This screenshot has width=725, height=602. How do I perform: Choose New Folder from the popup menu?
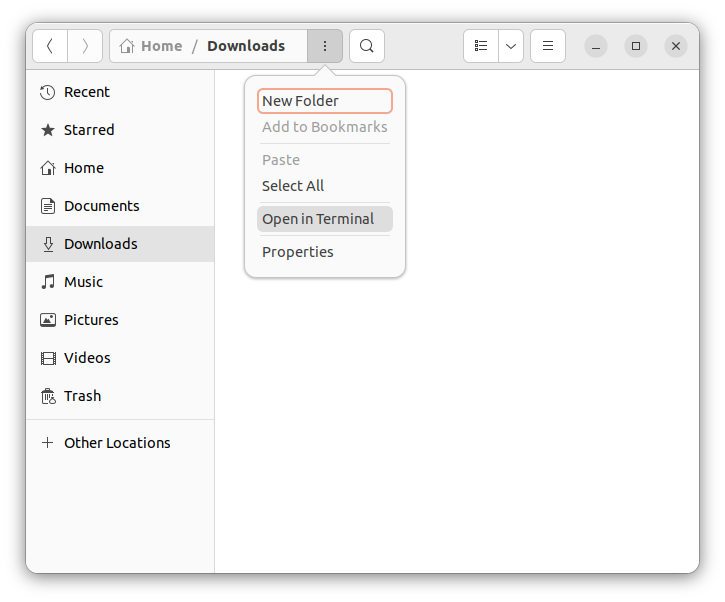pos(325,101)
